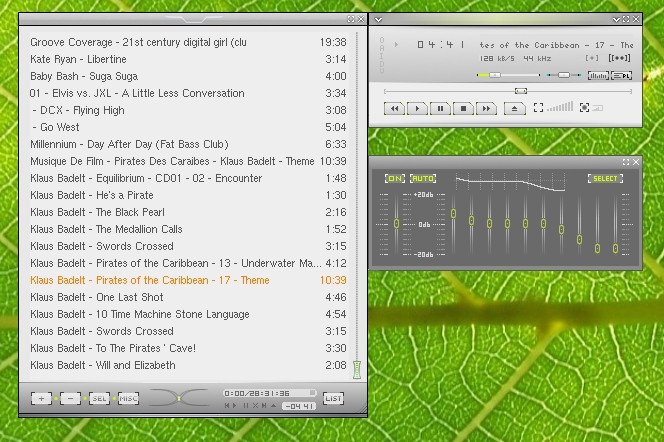The width and height of the screenshot is (664, 442).
Task: Click the mini next icon in playlist footer
Action: pos(264,406)
